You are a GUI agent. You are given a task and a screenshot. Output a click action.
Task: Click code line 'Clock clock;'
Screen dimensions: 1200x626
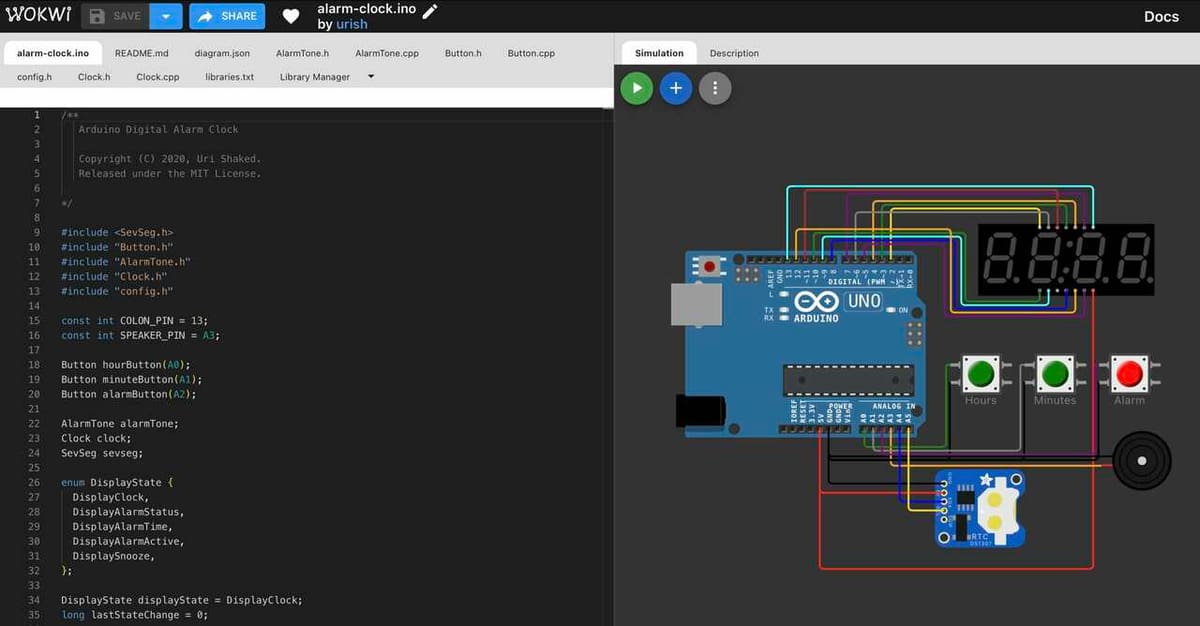click(96, 438)
